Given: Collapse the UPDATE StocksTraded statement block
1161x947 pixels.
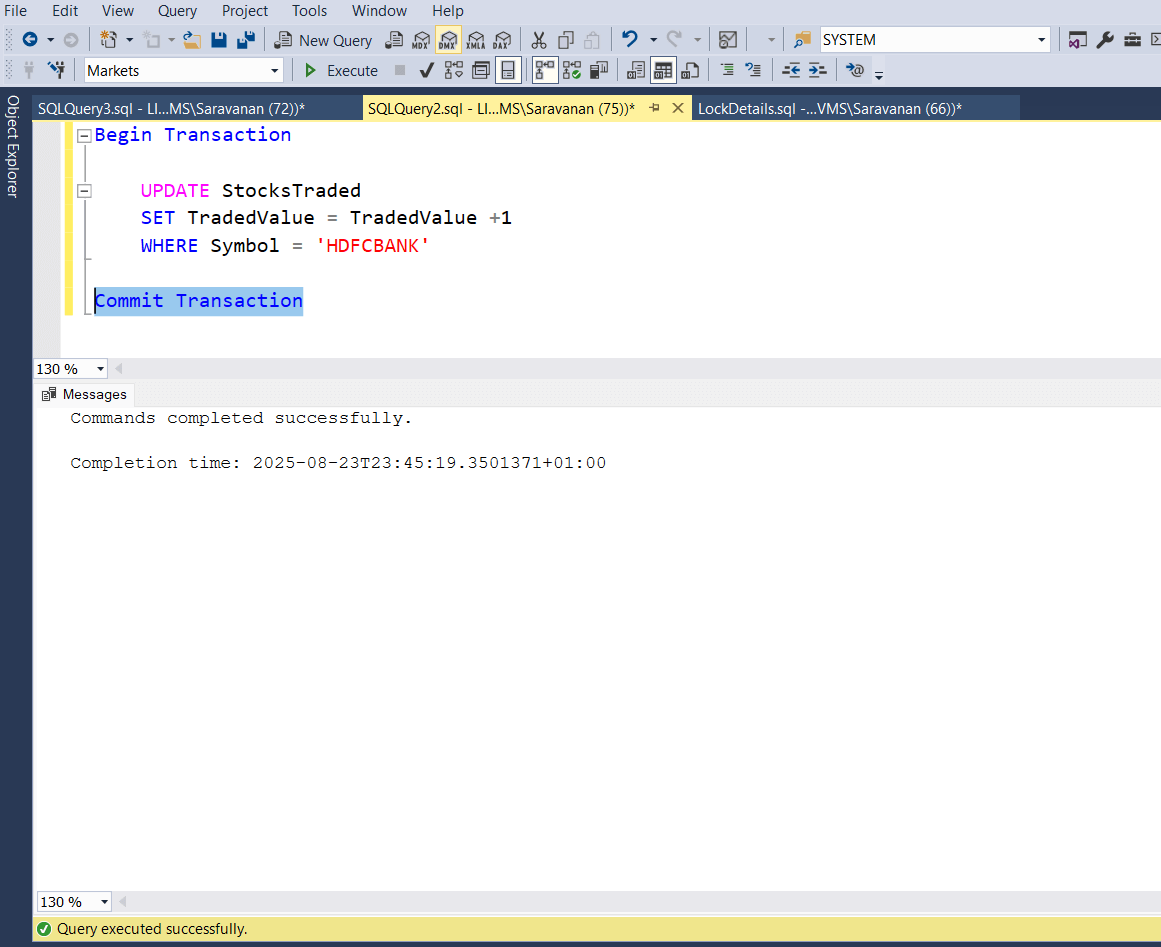Looking at the screenshot, I should click(x=84, y=191).
